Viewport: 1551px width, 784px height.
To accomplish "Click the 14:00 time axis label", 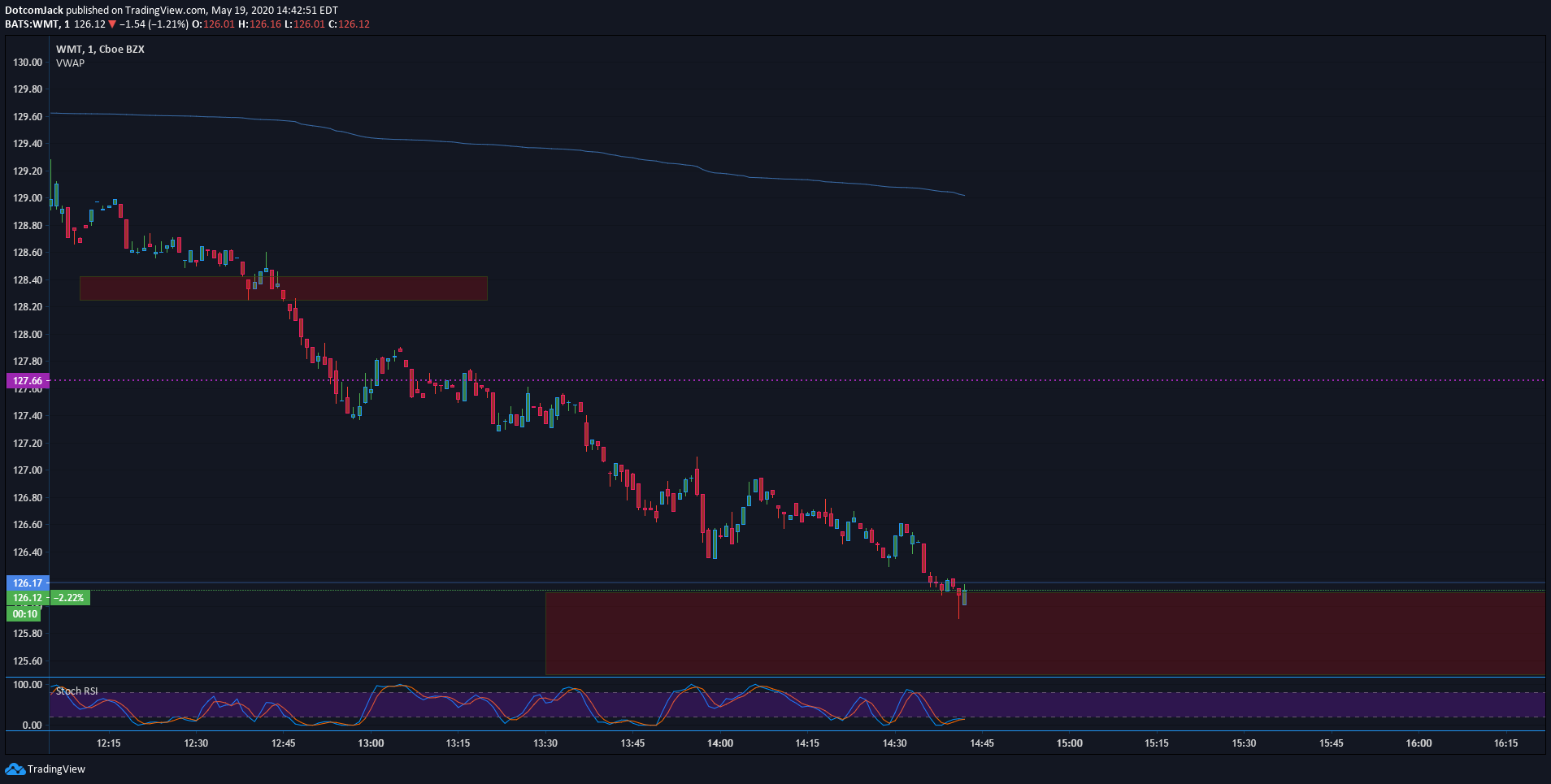I will [x=720, y=743].
